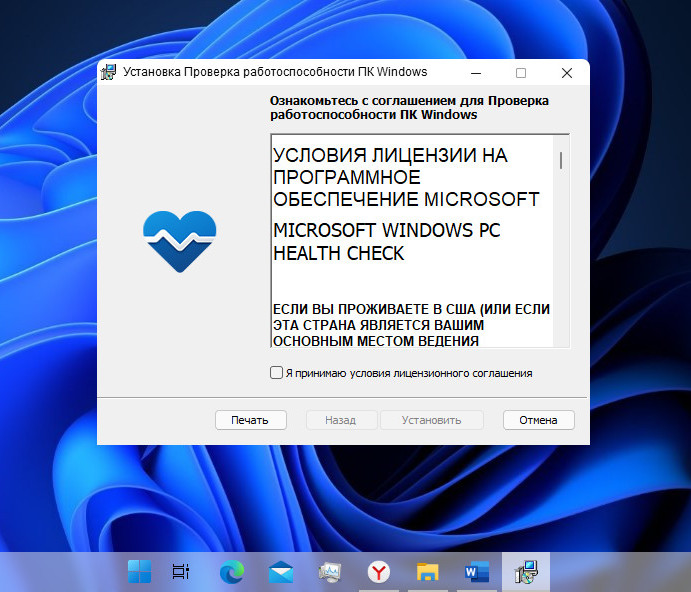Open the Mail app on taskbar

point(281,572)
